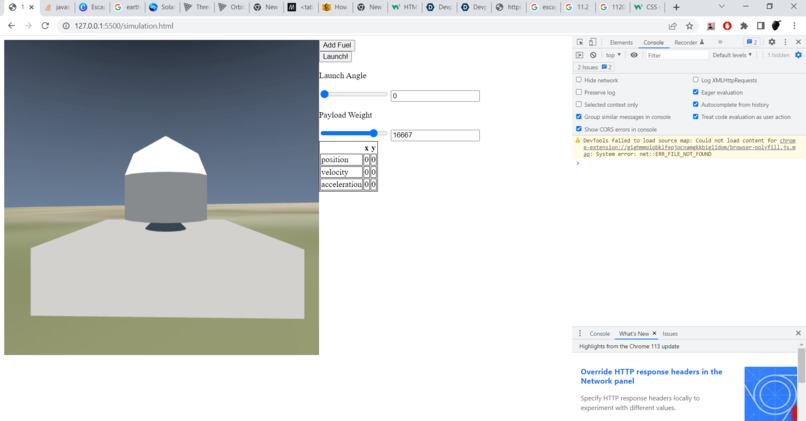This screenshot has width=806, height=421.
Task: Switch to the CSS browser tab
Action: pyautogui.click(x=647, y=7)
